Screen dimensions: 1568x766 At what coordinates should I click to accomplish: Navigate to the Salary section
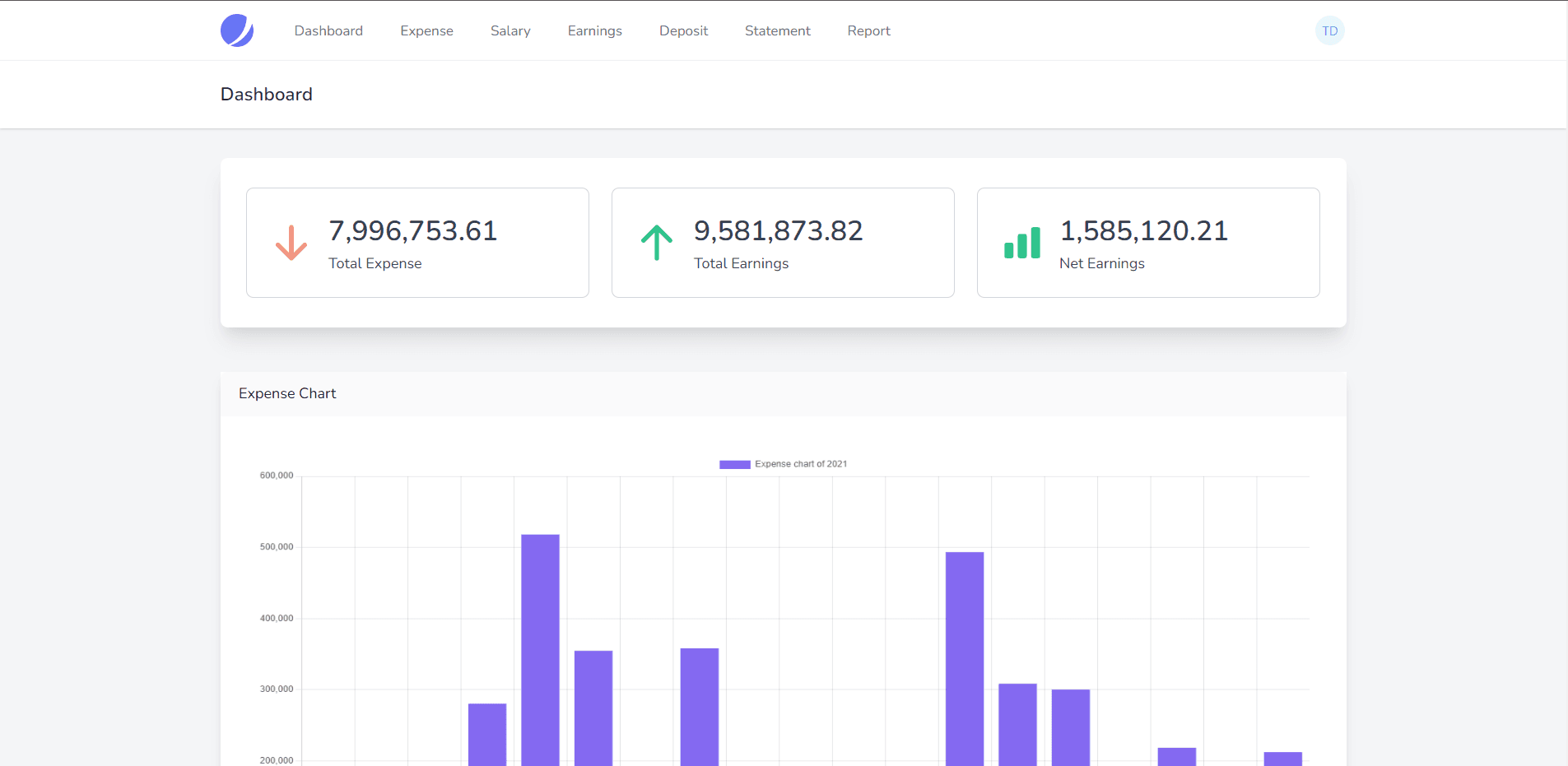(x=510, y=31)
